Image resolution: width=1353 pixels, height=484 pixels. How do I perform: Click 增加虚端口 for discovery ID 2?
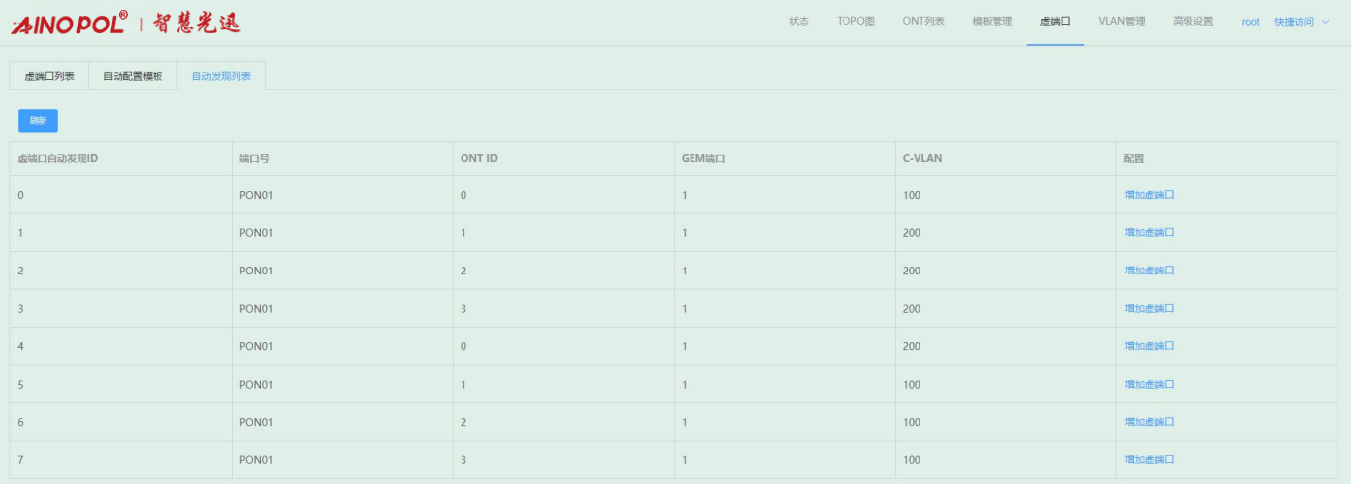point(1148,271)
